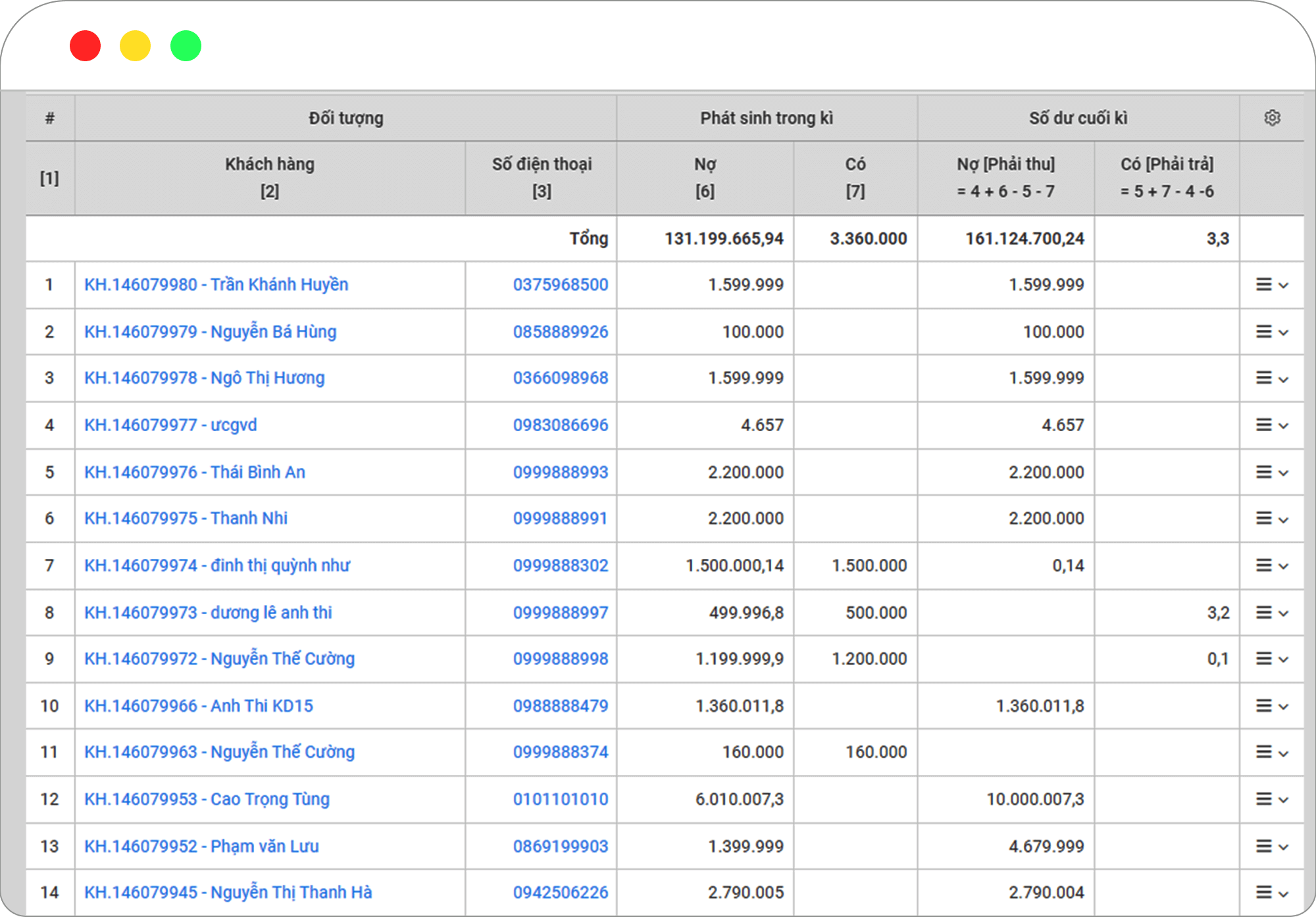Open the table column settings gear
Screen dimensions: 1316x917
(x=1272, y=118)
